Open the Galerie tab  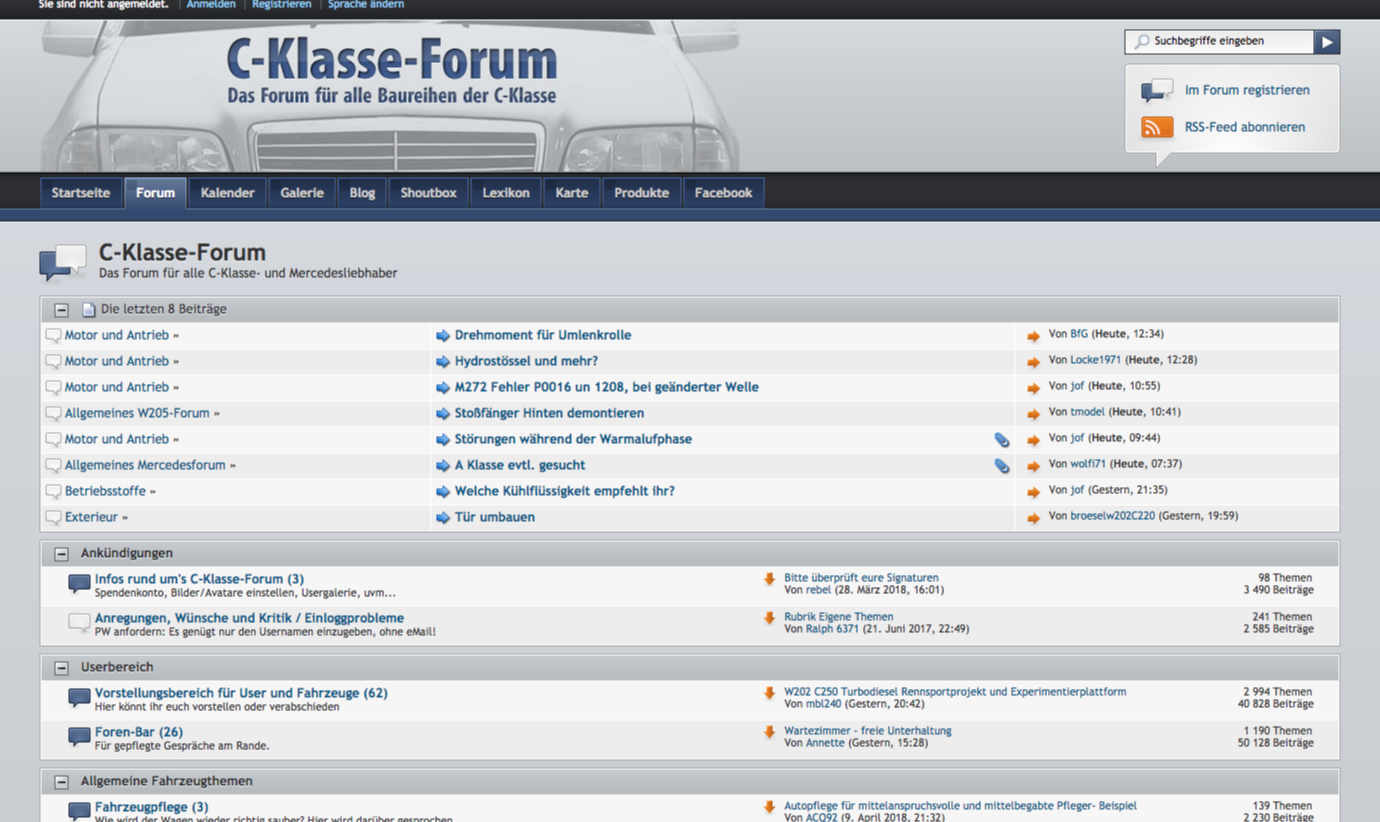pyautogui.click(x=302, y=193)
